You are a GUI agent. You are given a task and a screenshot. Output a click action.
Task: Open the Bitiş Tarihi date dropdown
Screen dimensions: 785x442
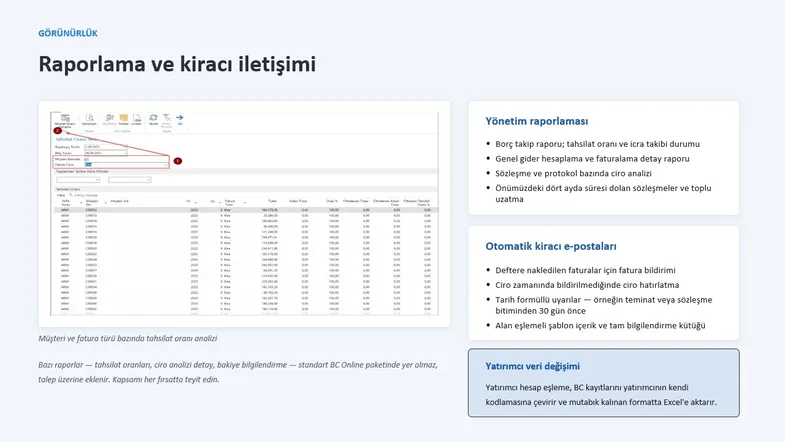[x=125, y=153]
